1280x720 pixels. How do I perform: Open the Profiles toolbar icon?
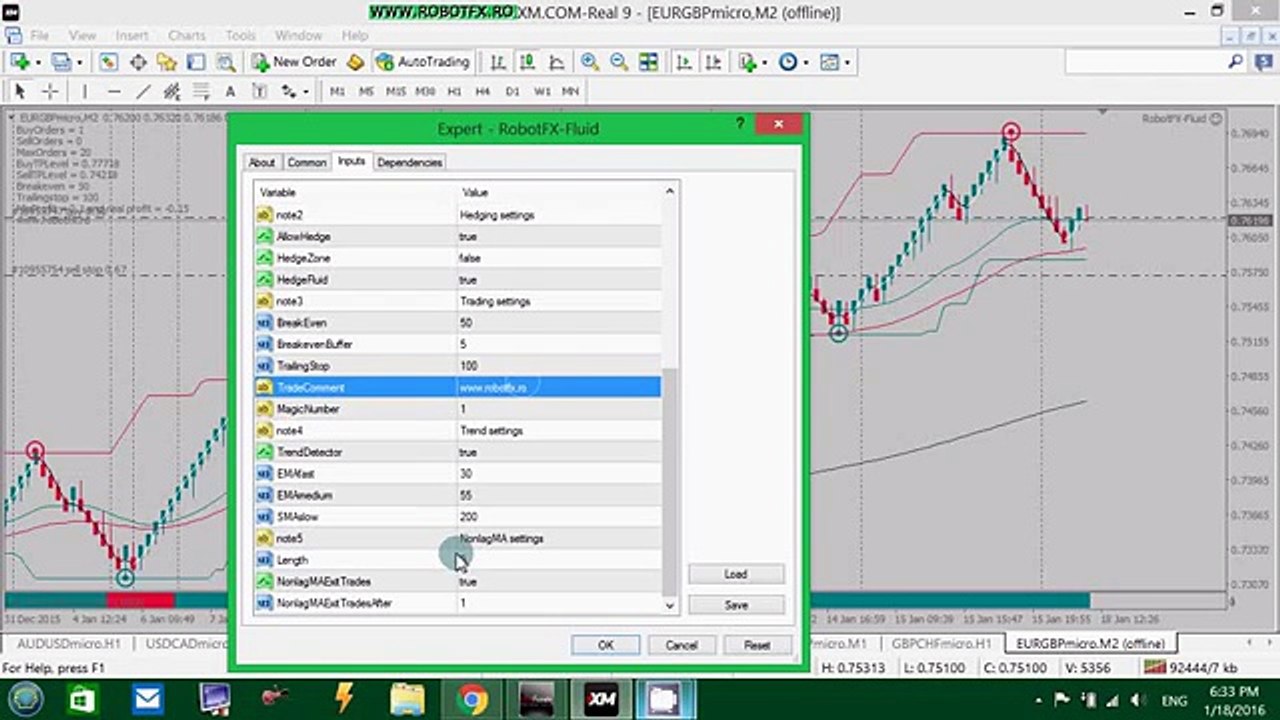click(x=61, y=62)
